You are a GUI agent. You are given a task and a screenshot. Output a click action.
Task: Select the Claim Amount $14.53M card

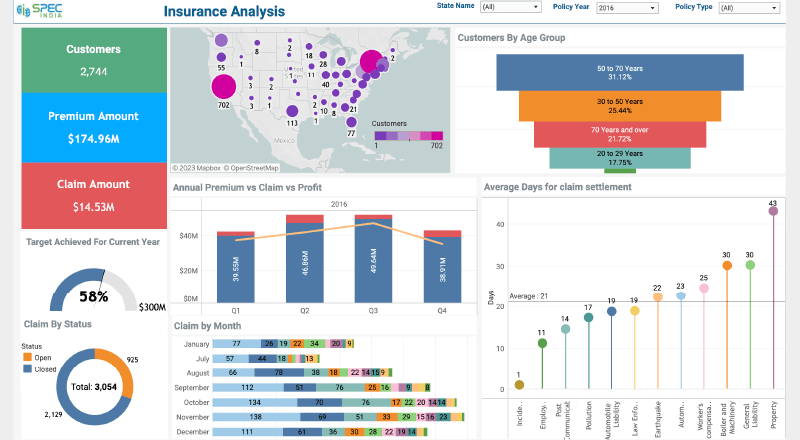pyautogui.click(x=94, y=195)
